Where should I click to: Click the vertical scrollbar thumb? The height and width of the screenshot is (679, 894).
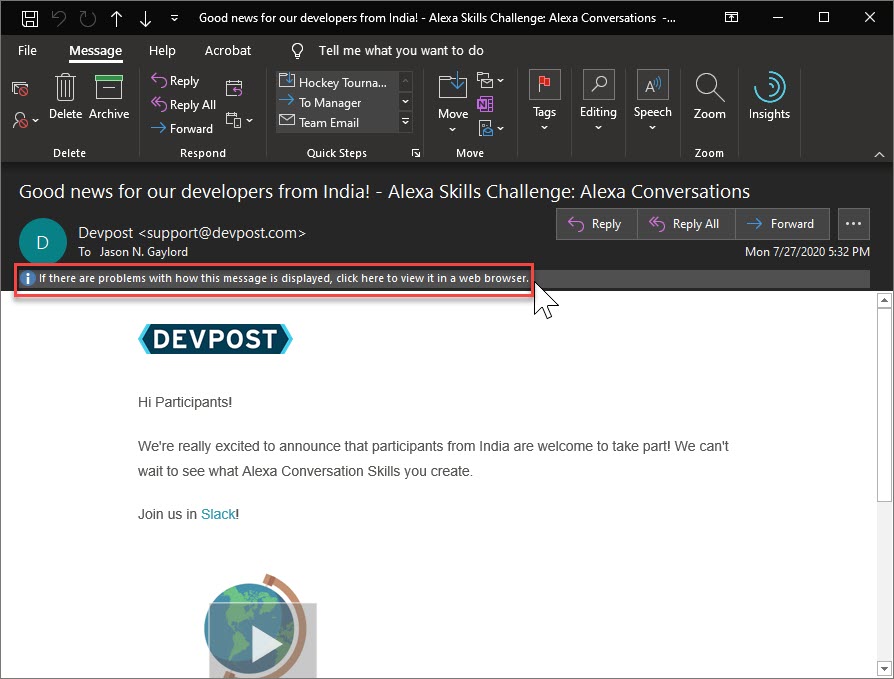click(884, 405)
